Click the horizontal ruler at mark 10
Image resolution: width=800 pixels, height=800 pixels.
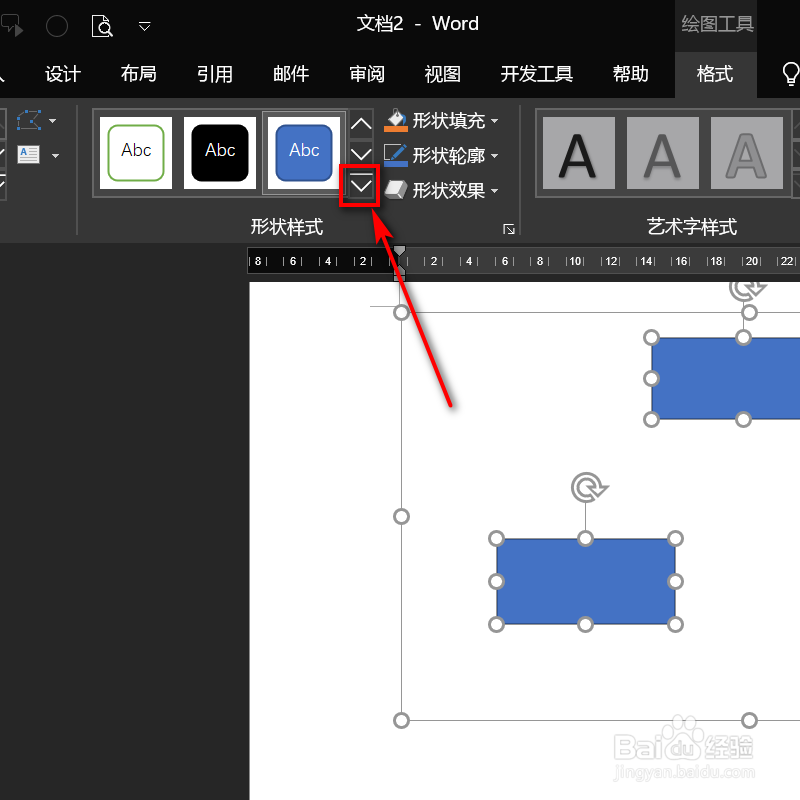[x=575, y=261]
